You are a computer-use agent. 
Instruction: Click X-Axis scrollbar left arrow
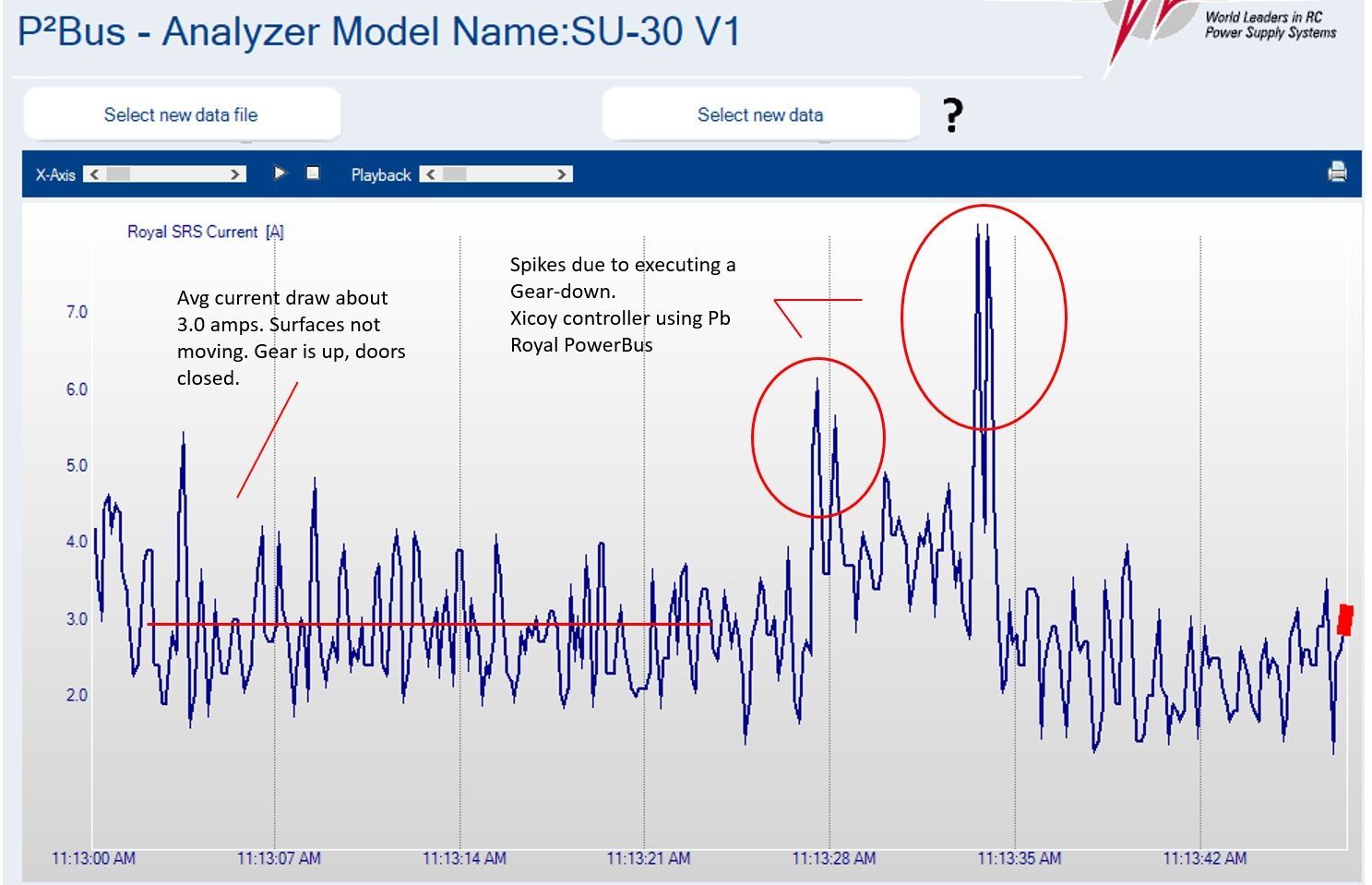coord(94,174)
